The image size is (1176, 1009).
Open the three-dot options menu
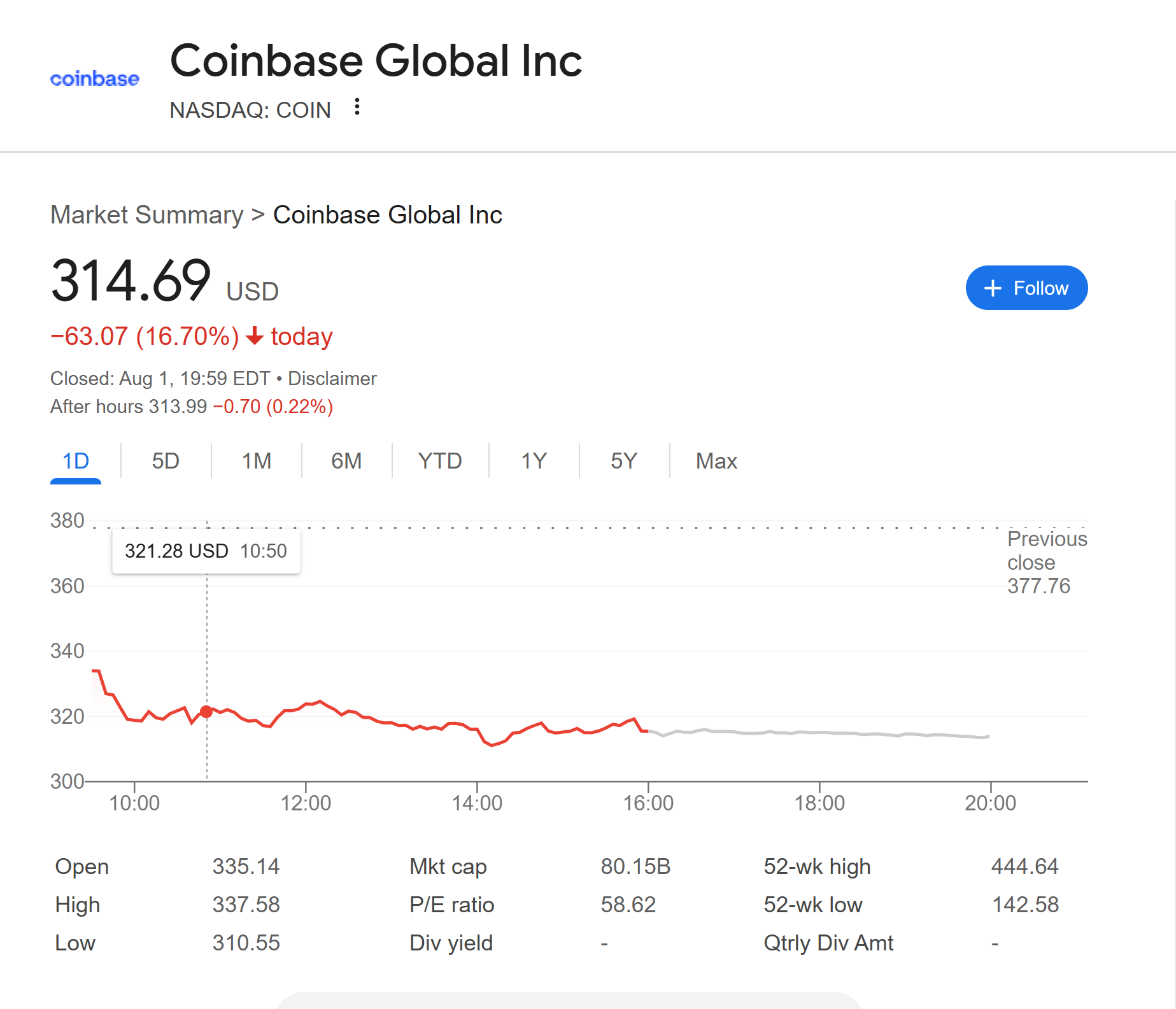[357, 108]
